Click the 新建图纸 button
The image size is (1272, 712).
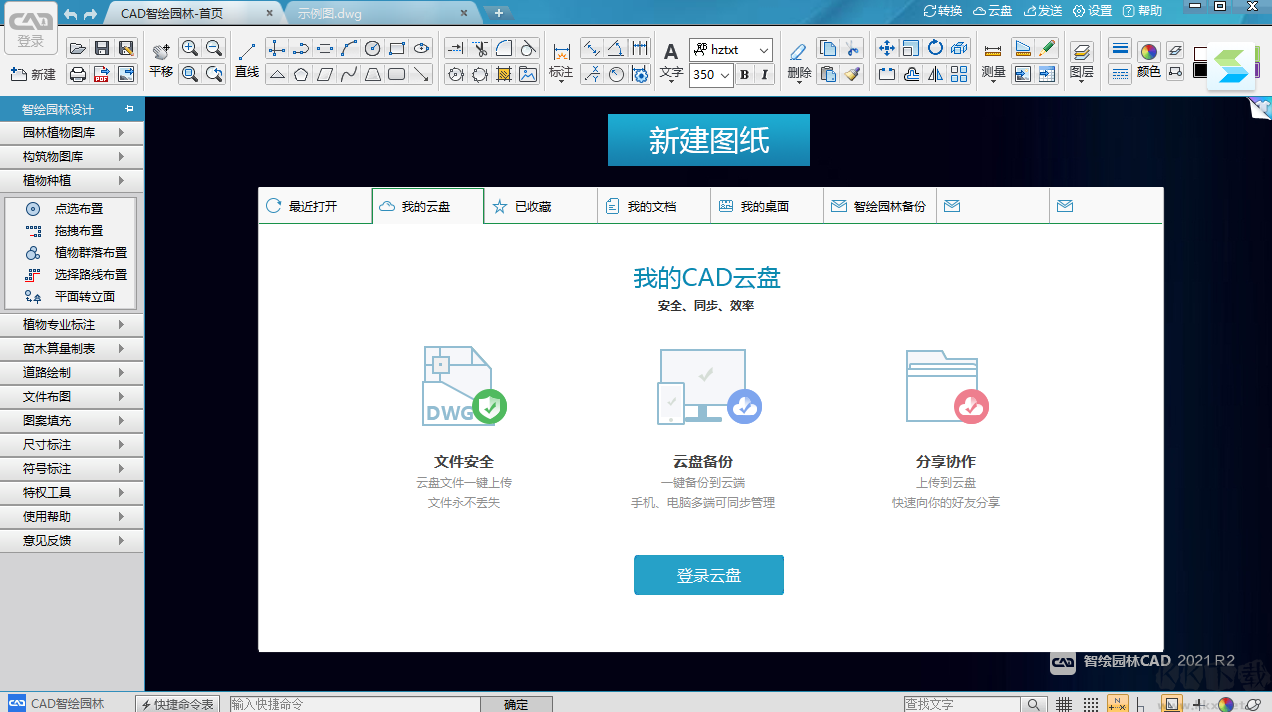click(708, 140)
